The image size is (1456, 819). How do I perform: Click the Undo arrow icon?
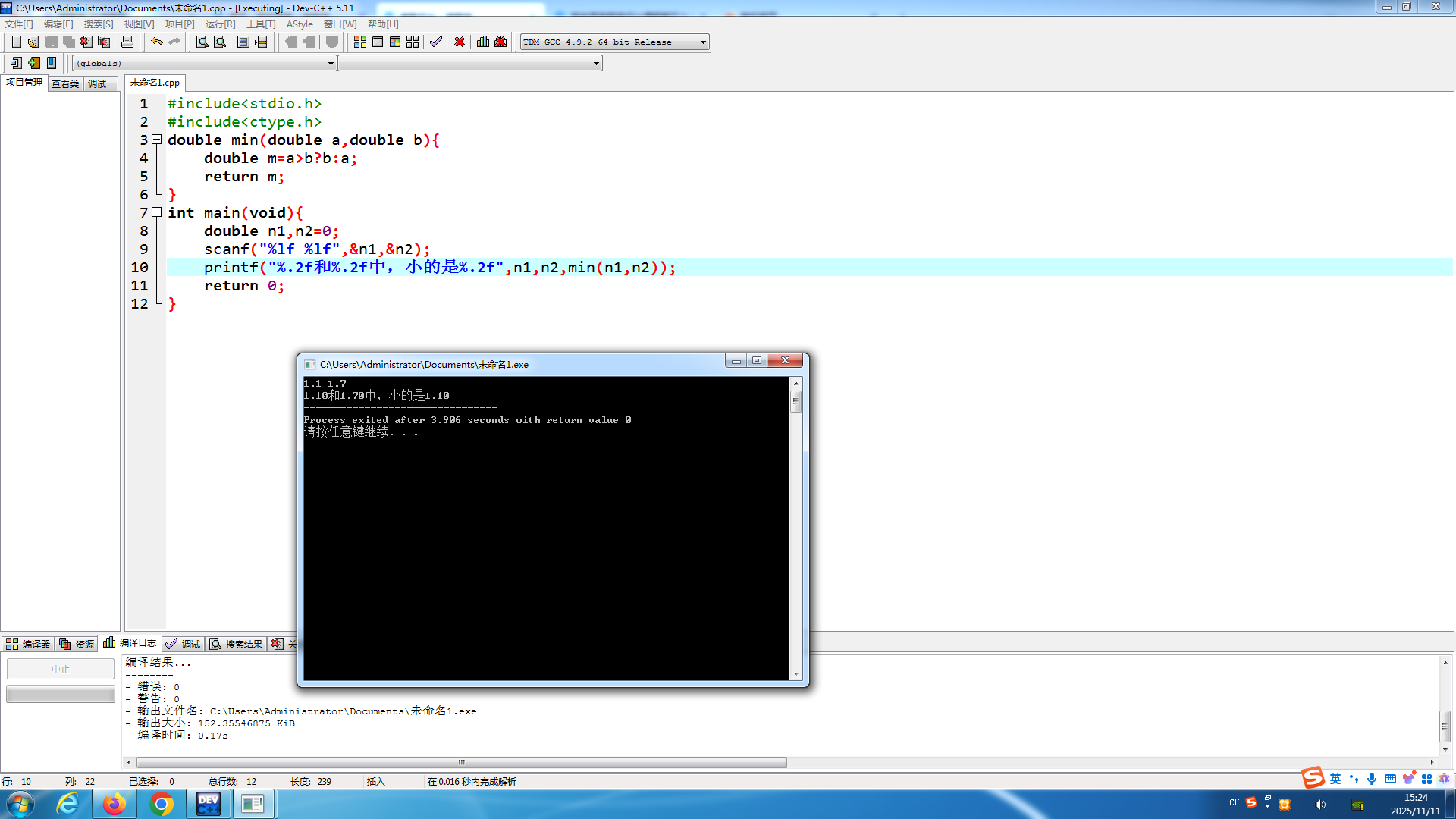point(157,42)
